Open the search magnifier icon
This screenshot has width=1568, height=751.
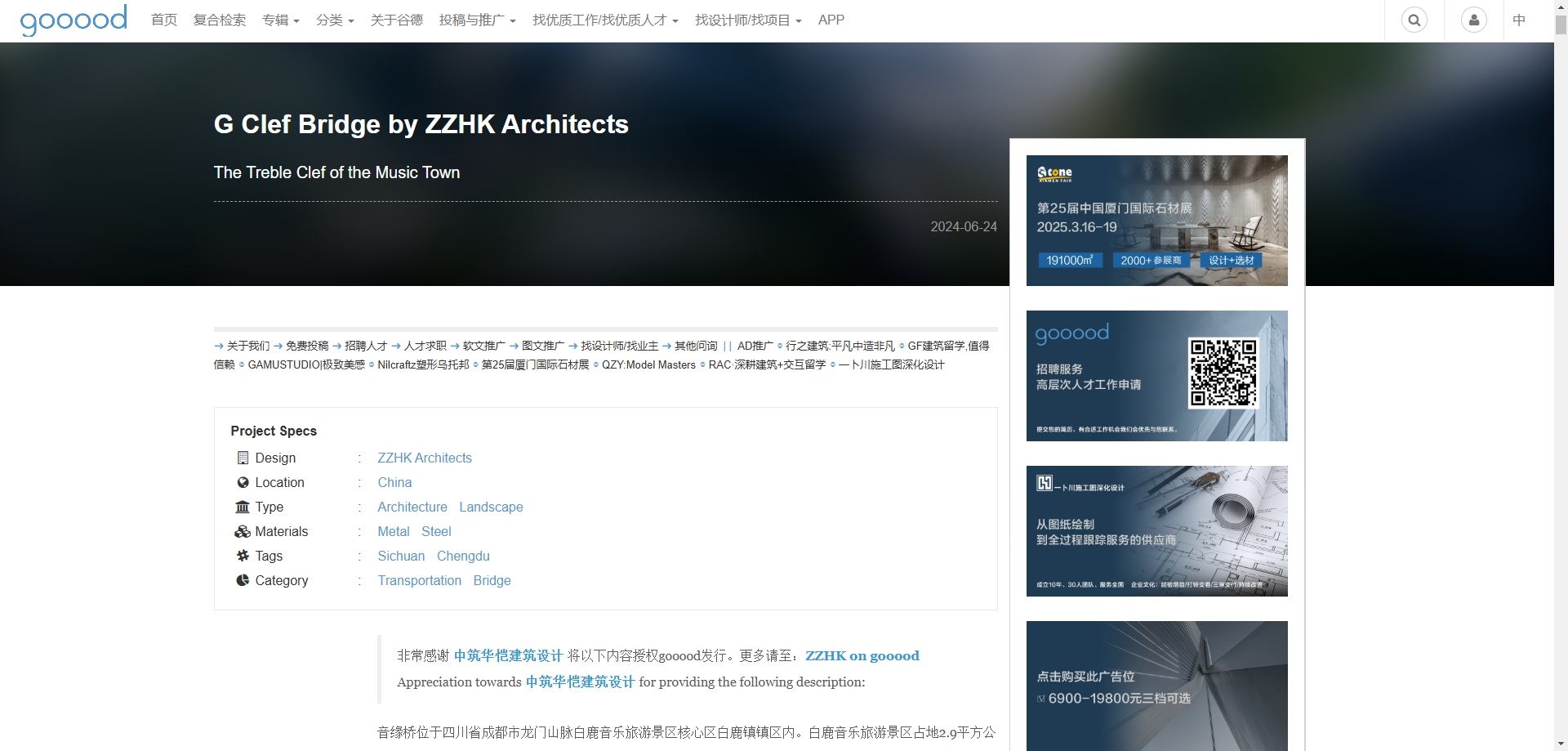[x=1414, y=20]
